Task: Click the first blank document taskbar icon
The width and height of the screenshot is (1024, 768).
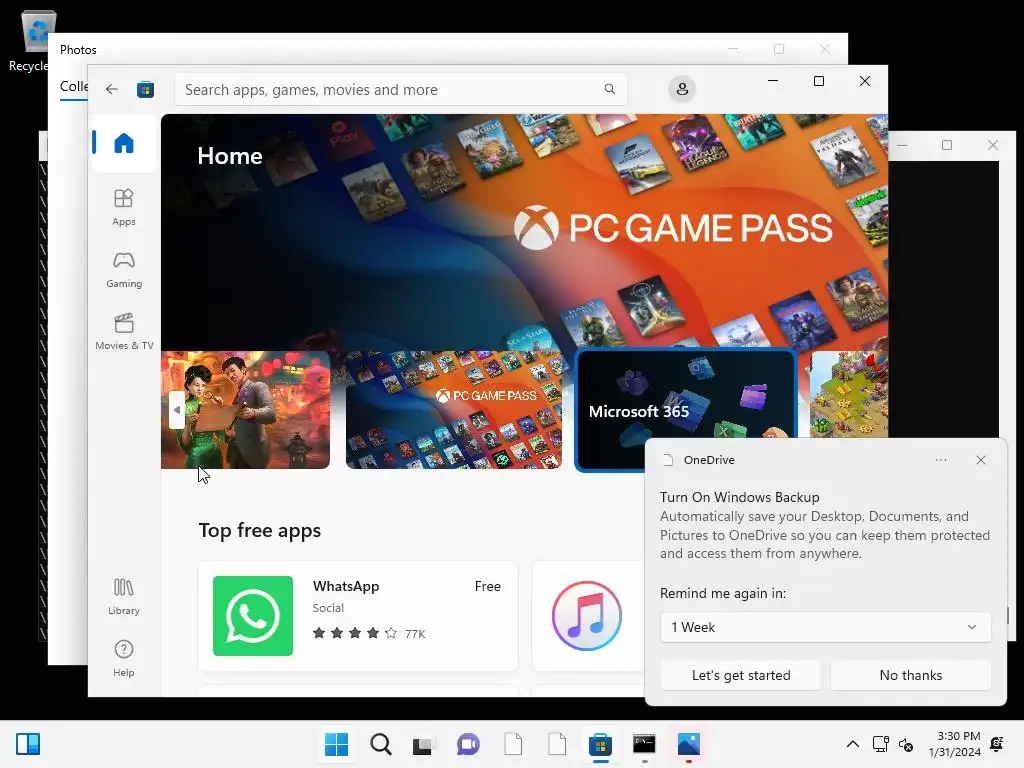Action: click(513, 744)
